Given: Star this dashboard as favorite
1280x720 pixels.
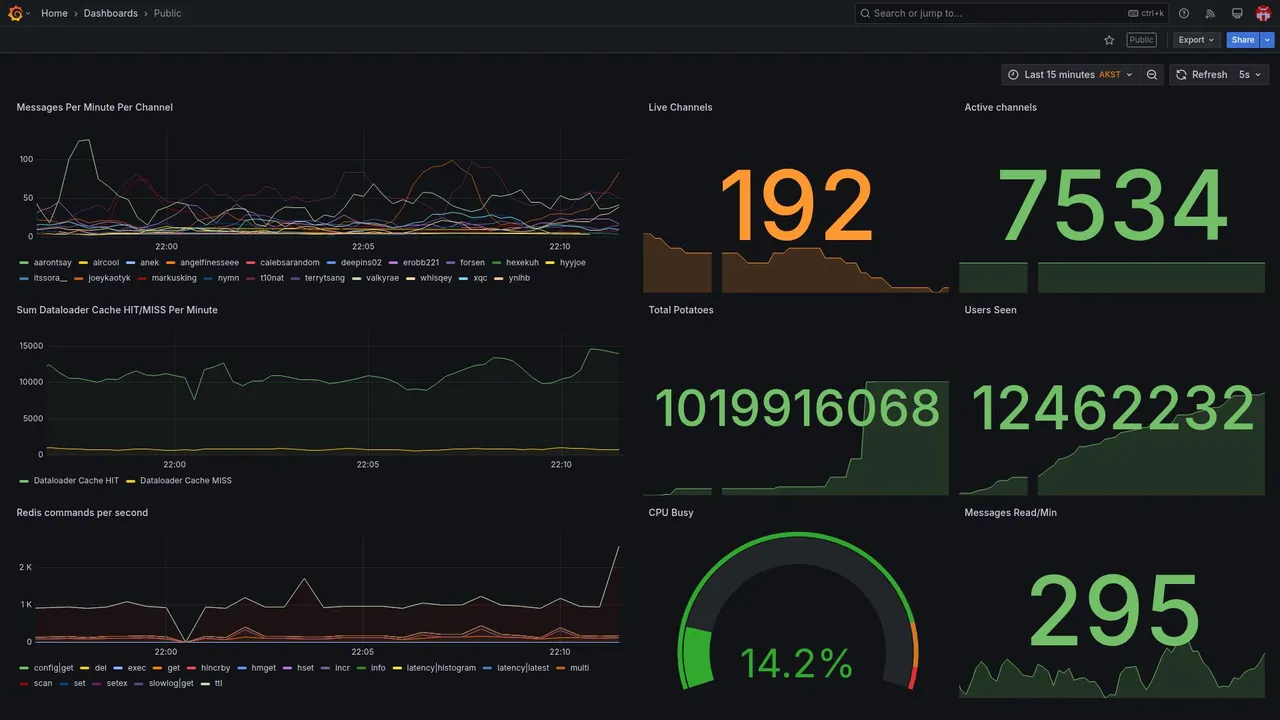Looking at the screenshot, I should click(1109, 40).
